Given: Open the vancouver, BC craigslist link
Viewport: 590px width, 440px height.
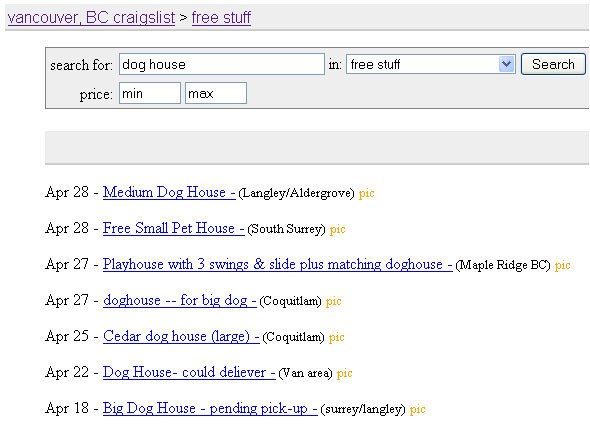Looking at the screenshot, I should (x=91, y=18).
